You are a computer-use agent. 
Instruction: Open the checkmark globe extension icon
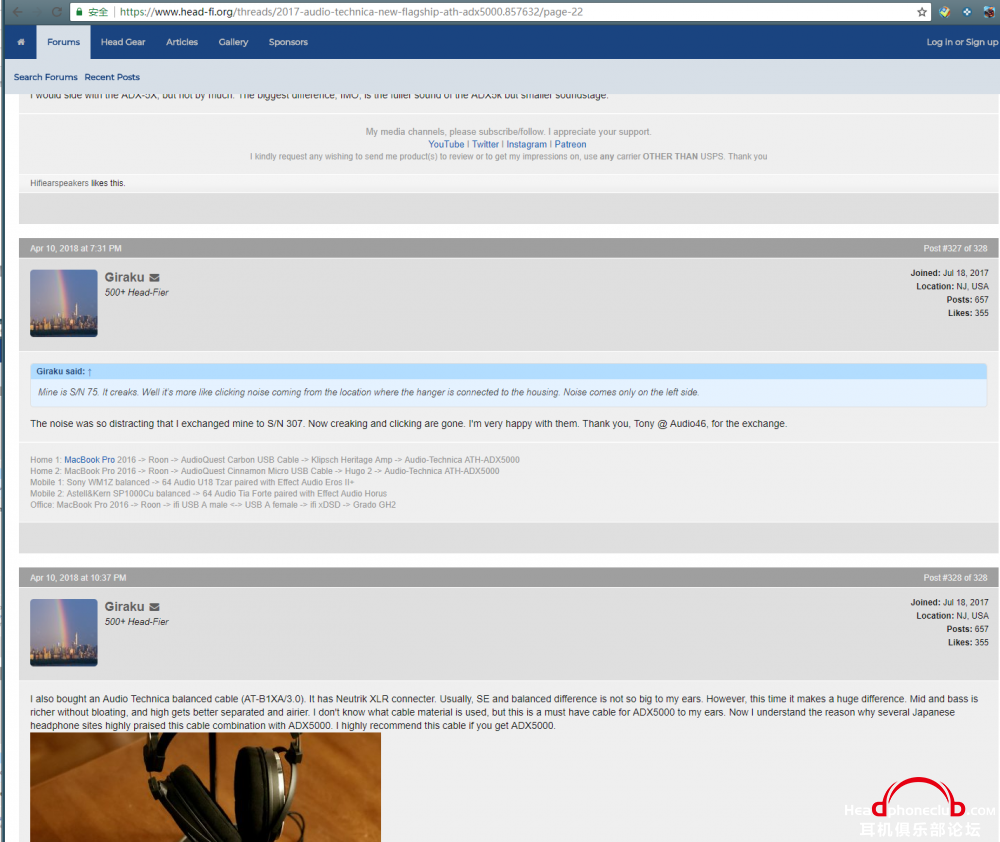945,11
